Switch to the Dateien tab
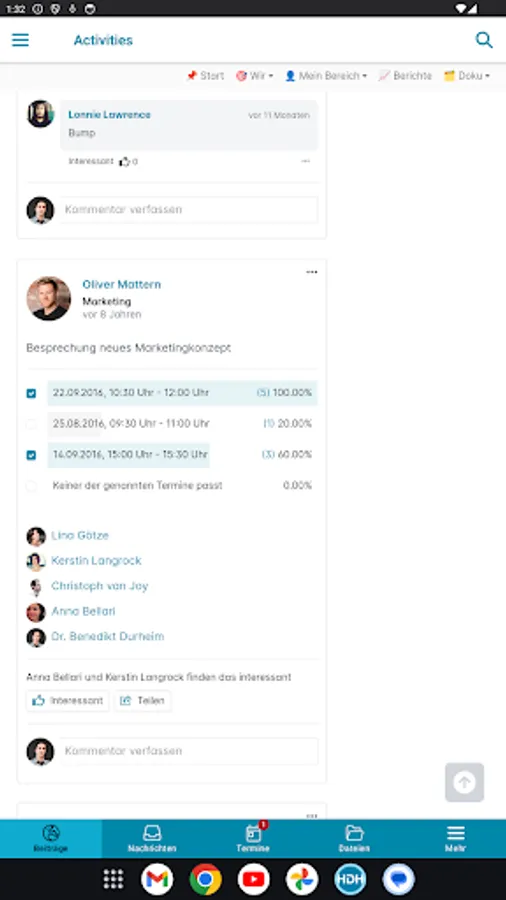 [x=354, y=839]
